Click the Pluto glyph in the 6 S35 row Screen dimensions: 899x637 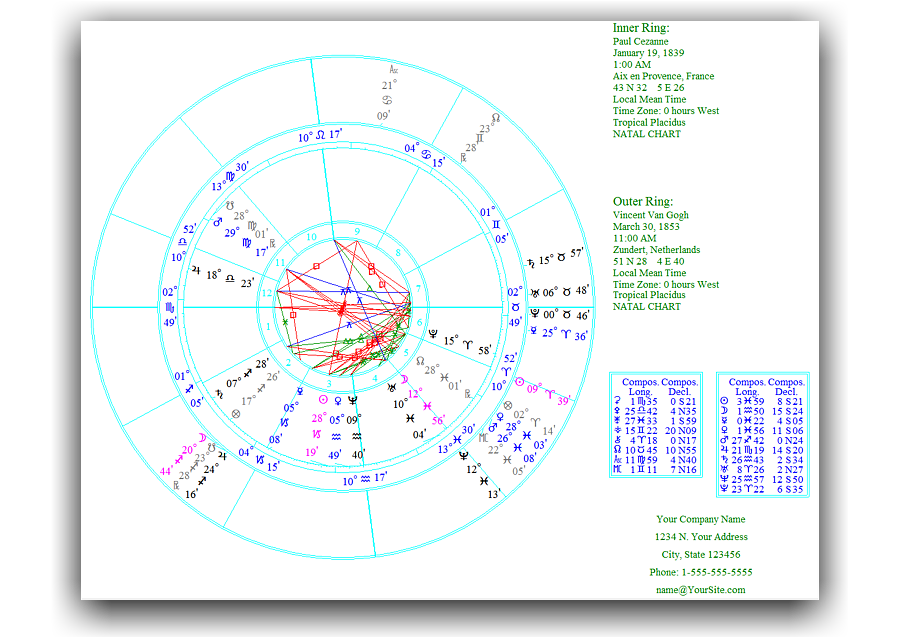coord(724,489)
